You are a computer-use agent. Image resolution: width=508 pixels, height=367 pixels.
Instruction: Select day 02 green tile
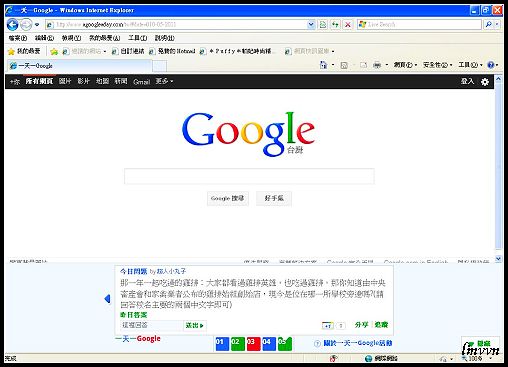pos(238,344)
